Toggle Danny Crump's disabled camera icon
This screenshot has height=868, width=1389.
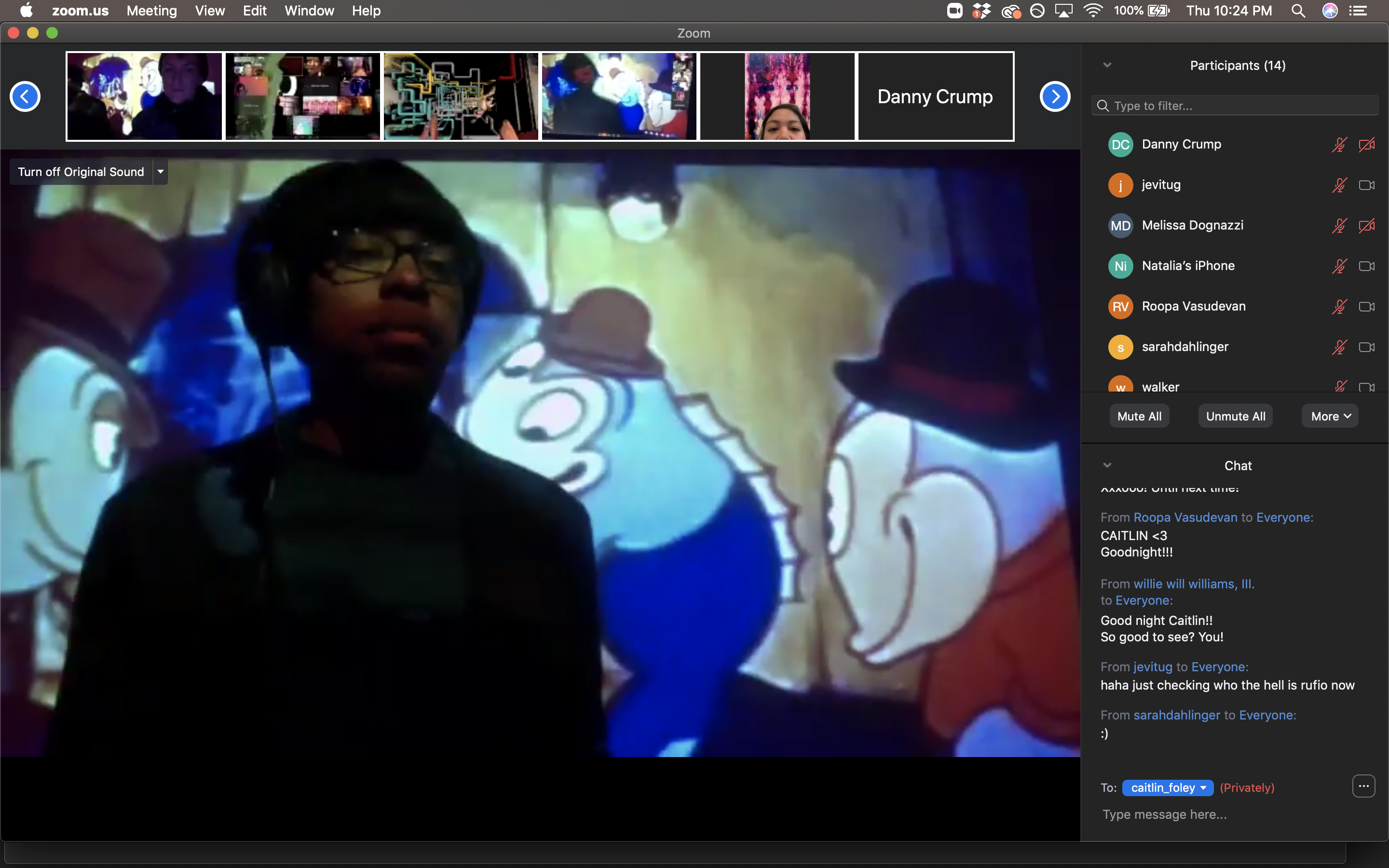[1367, 145]
